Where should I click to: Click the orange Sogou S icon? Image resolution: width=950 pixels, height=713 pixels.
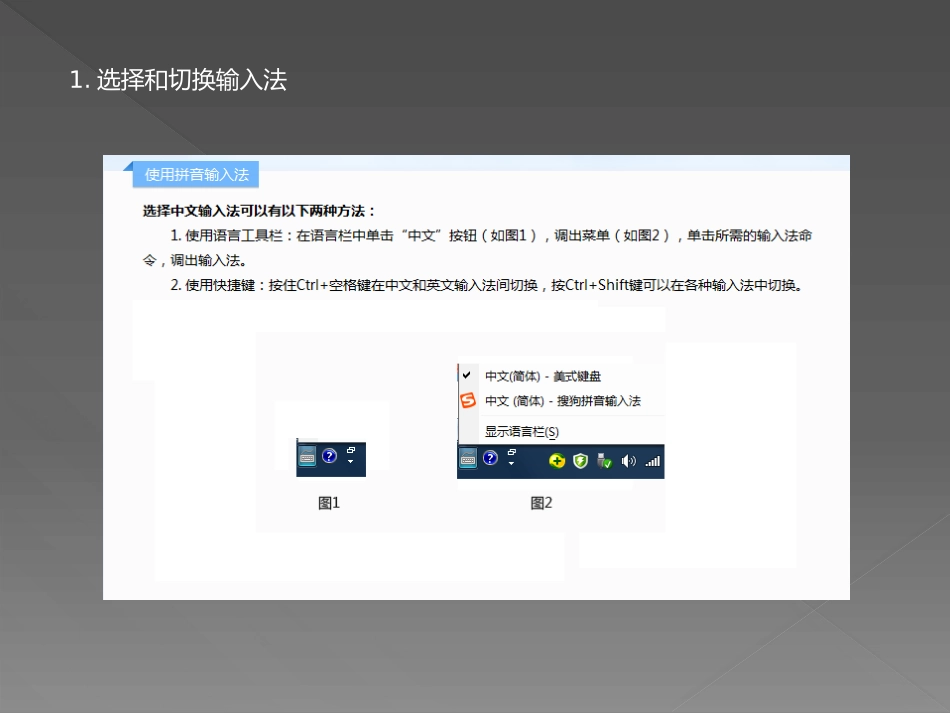(x=468, y=400)
